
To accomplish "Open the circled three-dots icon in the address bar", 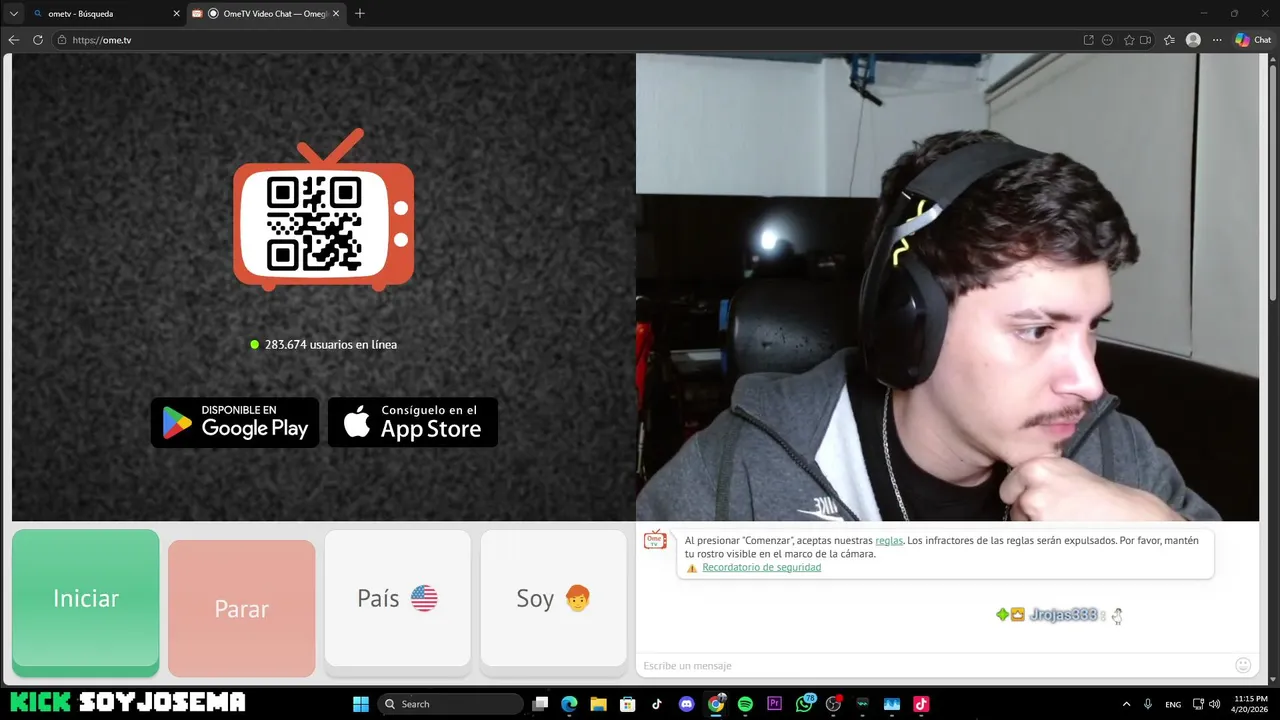I will (1107, 40).
